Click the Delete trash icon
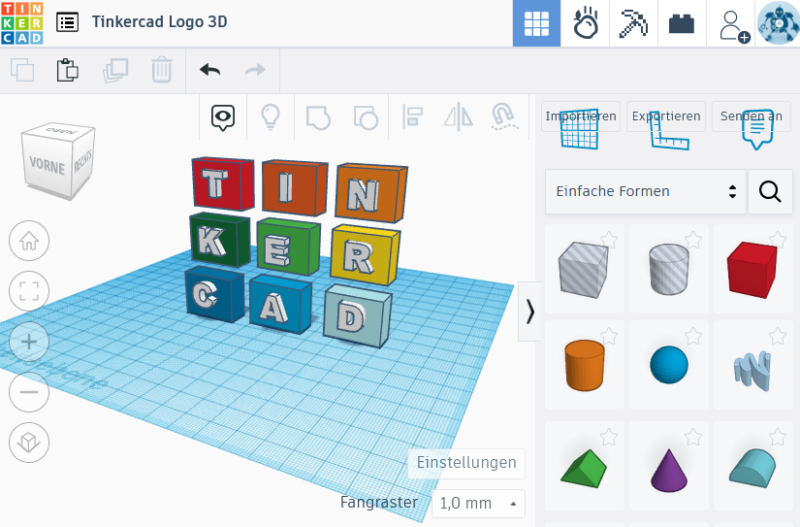Image resolution: width=800 pixels, height=527 pixels. [161, 70]
